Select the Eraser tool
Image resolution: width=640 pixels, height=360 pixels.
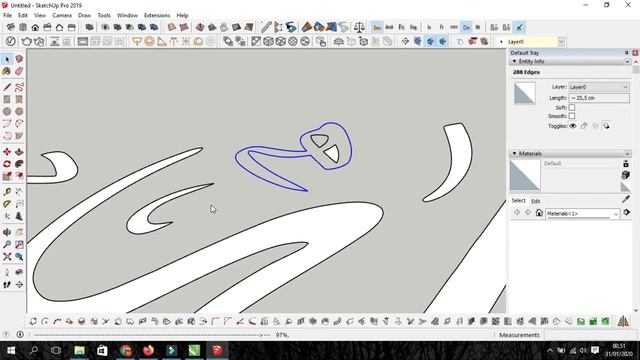(19, 71)
